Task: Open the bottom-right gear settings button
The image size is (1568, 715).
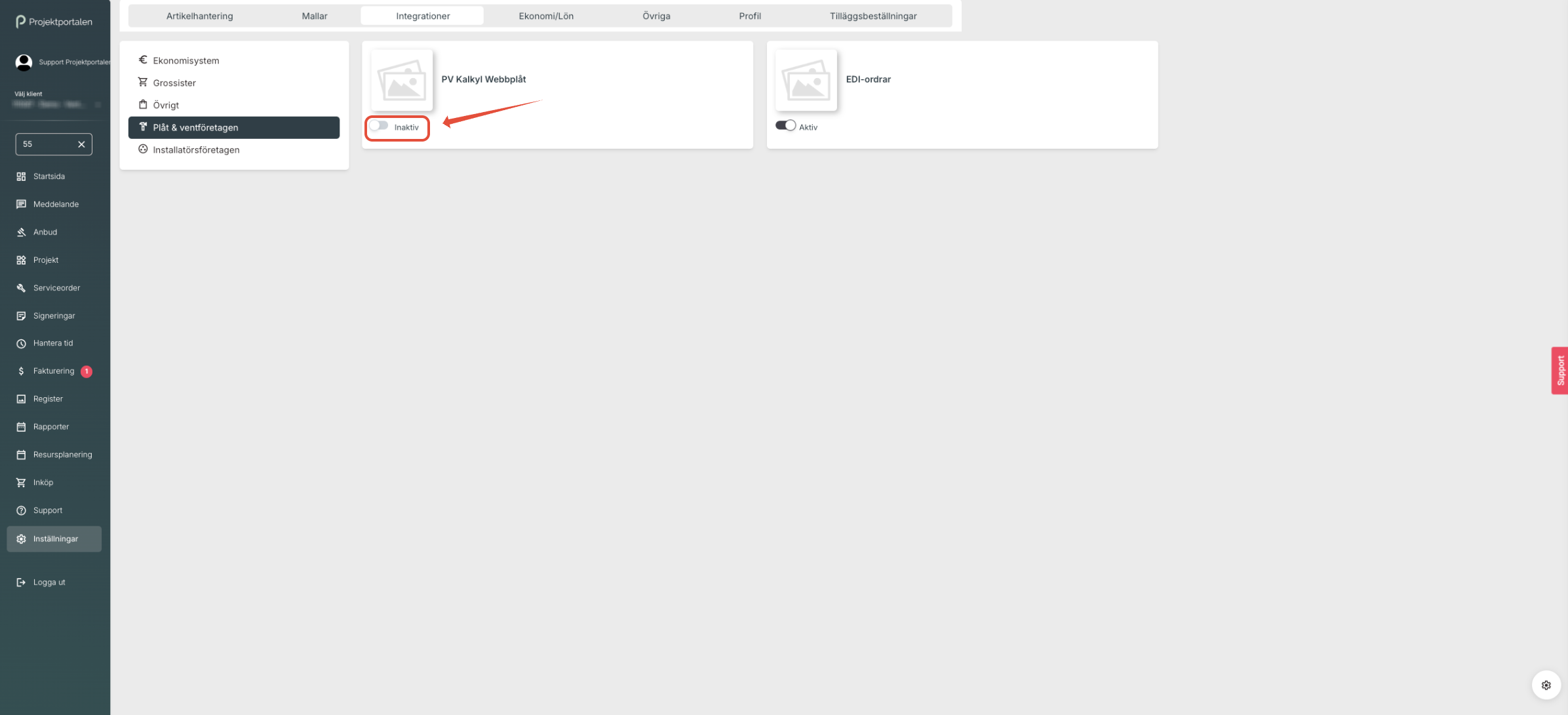Action: pos(1546,685)
